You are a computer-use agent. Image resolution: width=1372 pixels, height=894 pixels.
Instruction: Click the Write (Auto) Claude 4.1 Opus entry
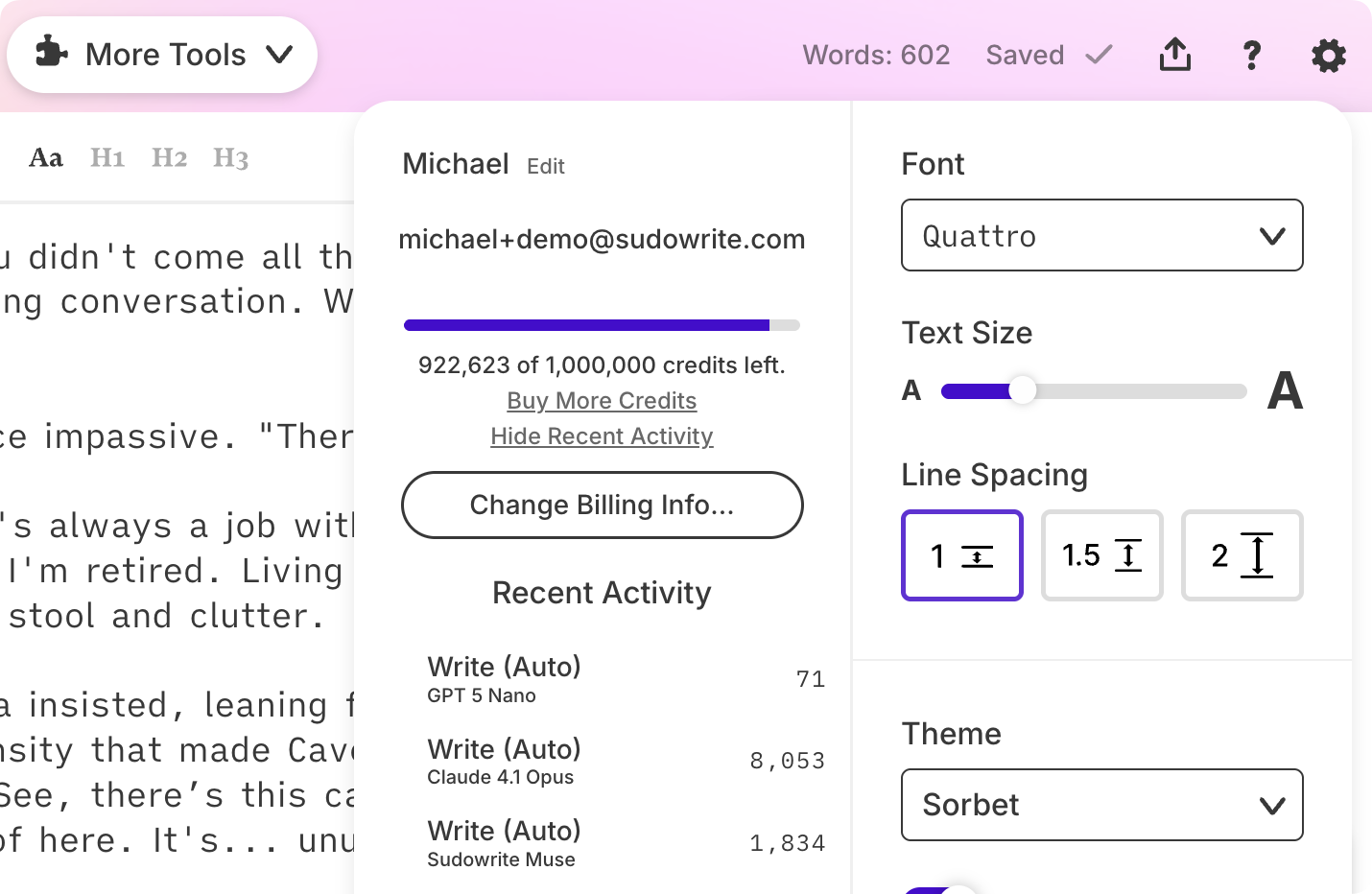coord(626,762)
